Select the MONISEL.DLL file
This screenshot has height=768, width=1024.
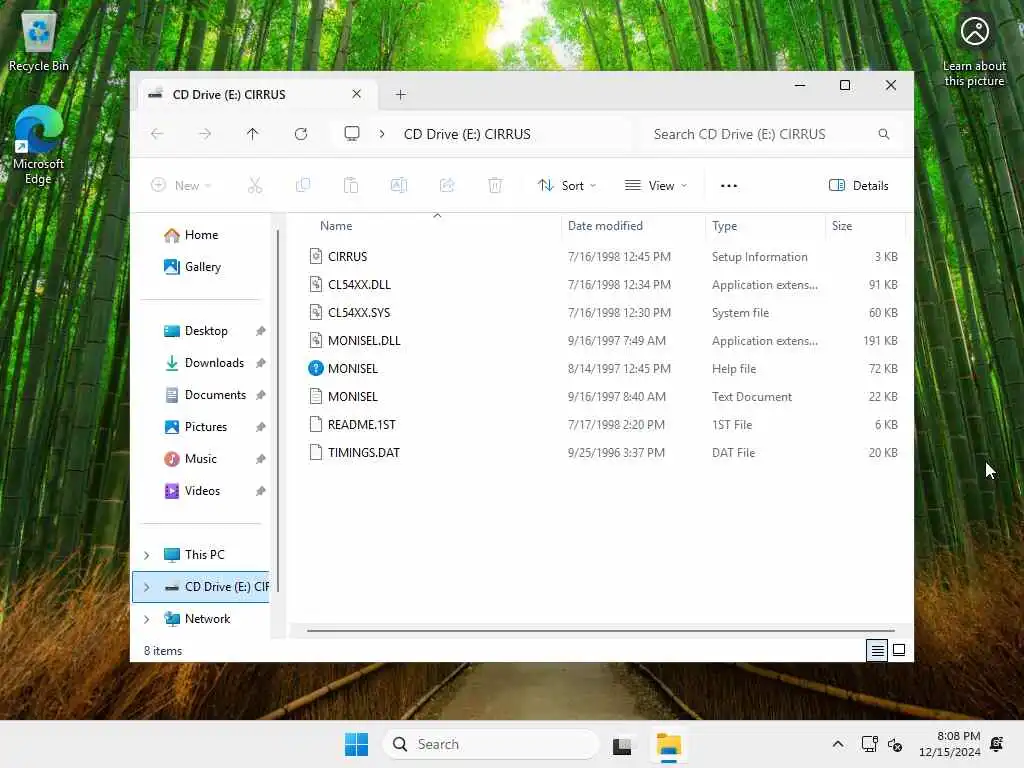tap(601, 341)
